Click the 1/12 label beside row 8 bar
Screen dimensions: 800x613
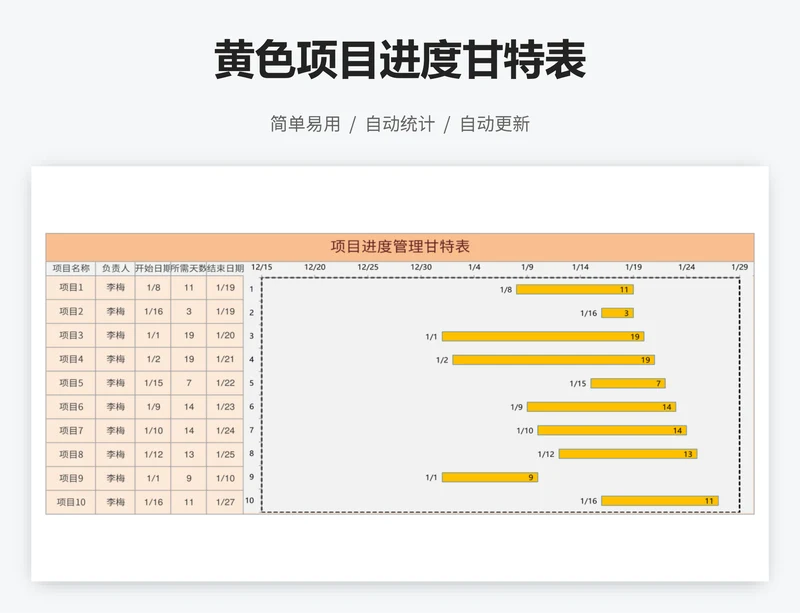click(546, 454)
